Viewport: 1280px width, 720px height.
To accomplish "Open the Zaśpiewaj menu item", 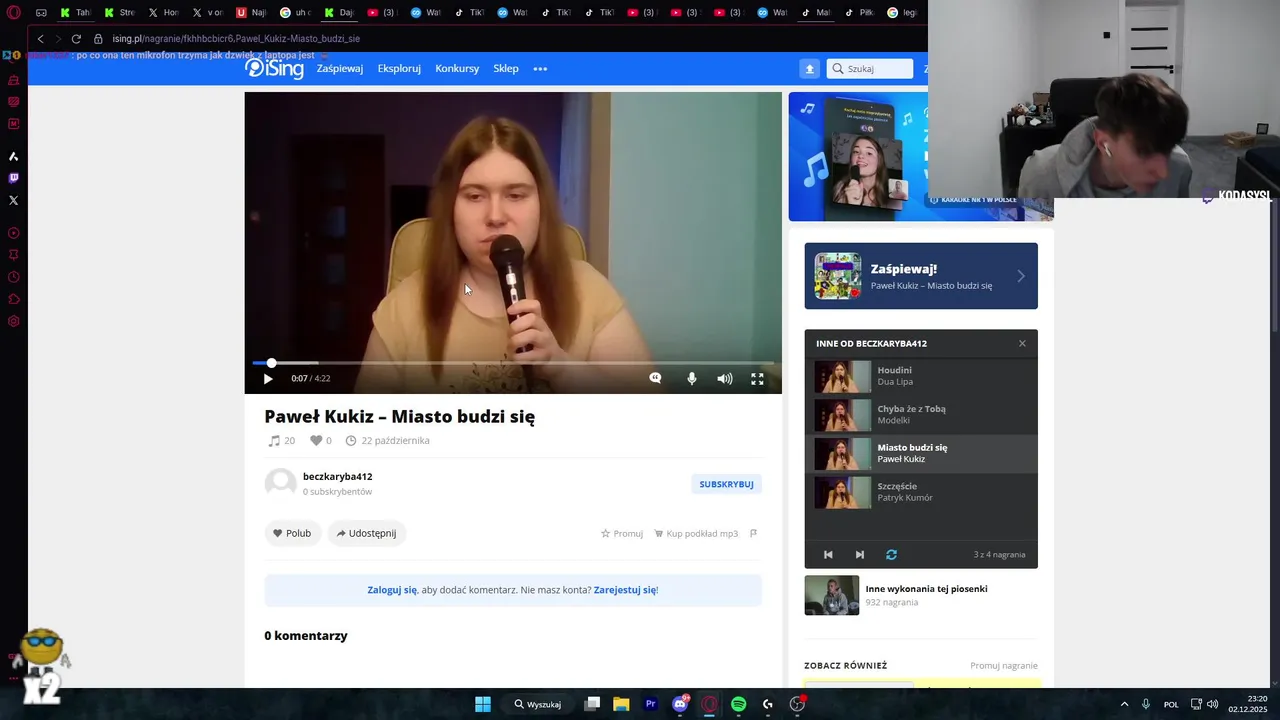I will pos(340,68).
